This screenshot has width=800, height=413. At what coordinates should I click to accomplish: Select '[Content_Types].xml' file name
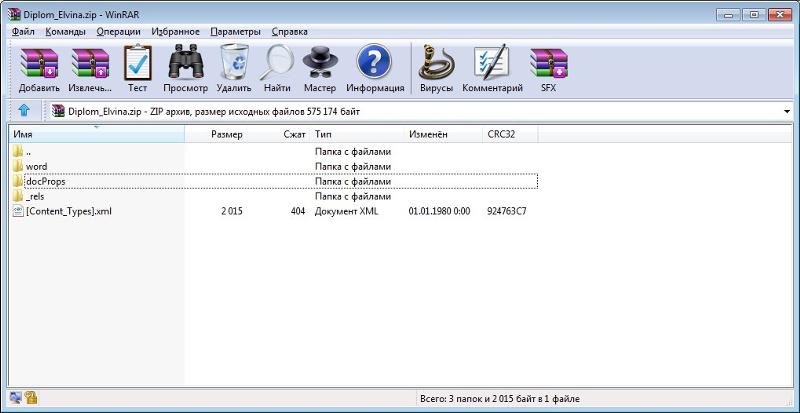coord(68,211)
